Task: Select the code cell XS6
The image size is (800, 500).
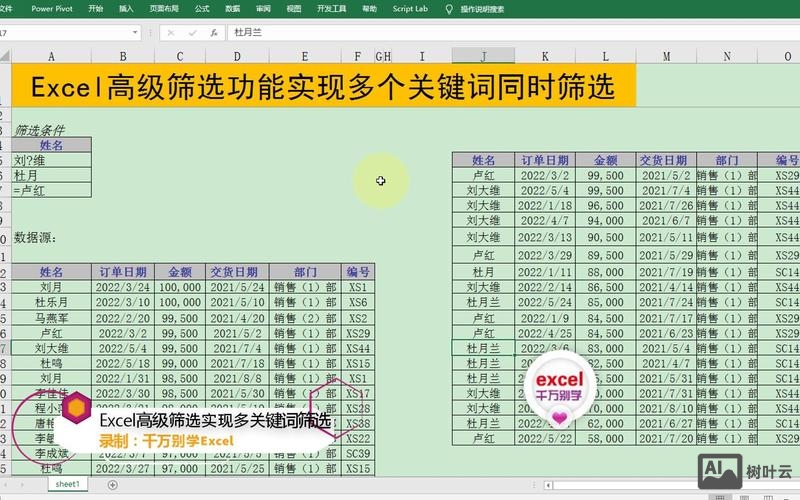Action: tap(358, 303)
